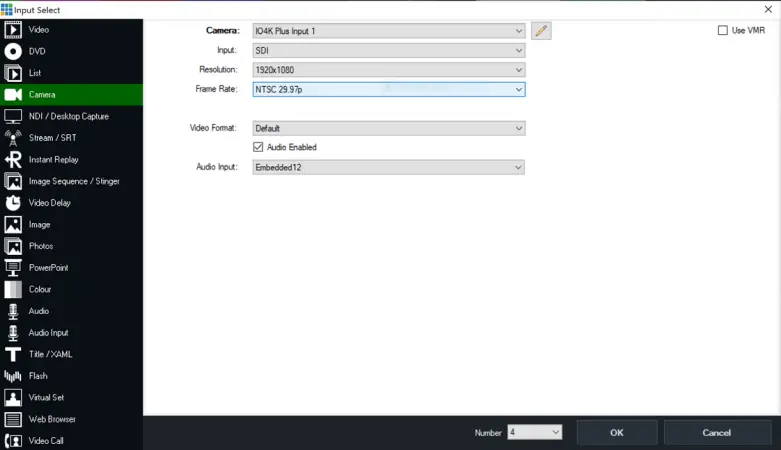
Task: Open the Camera device dropdown
Action: click(389, 31)
